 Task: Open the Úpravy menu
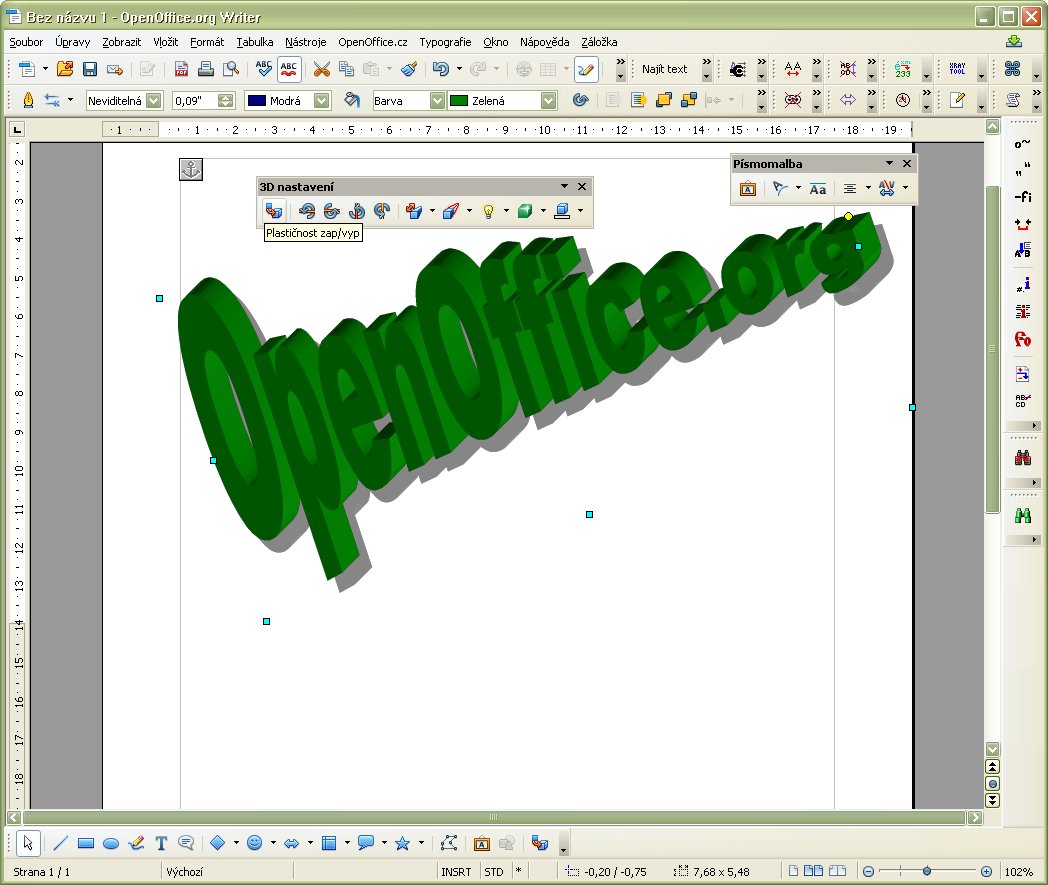coord(72,42)
